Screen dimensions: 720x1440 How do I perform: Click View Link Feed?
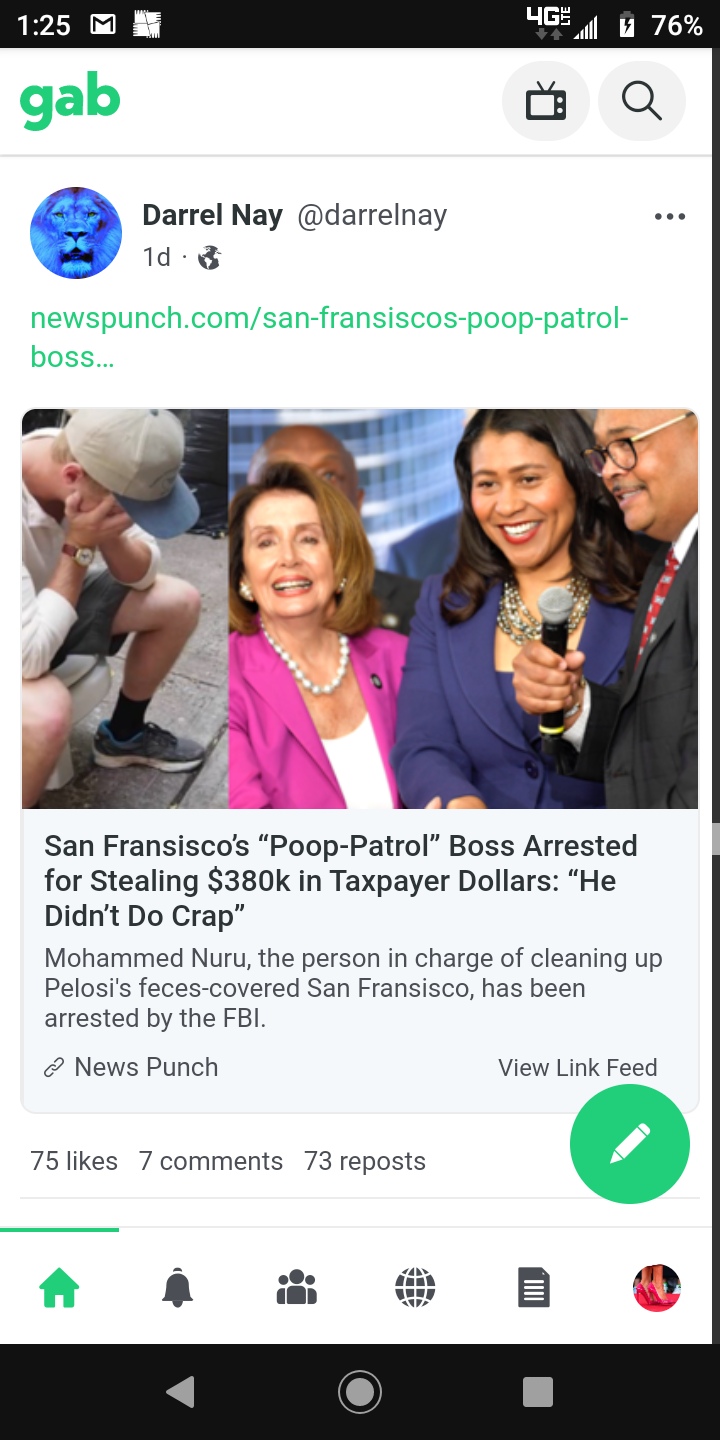coord(578,1068)
